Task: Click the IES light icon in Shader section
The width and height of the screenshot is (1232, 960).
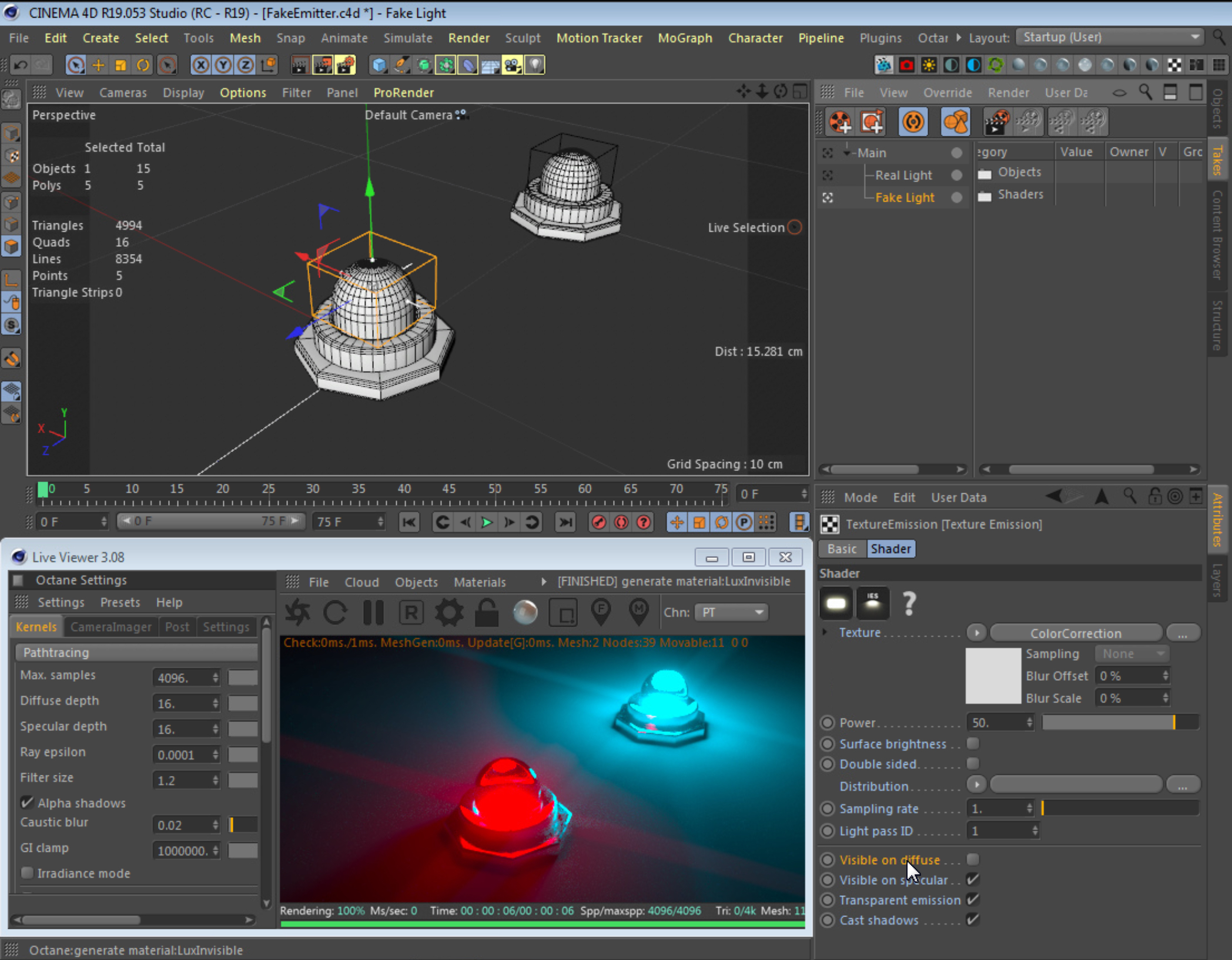Action: (x=873, y=603)
